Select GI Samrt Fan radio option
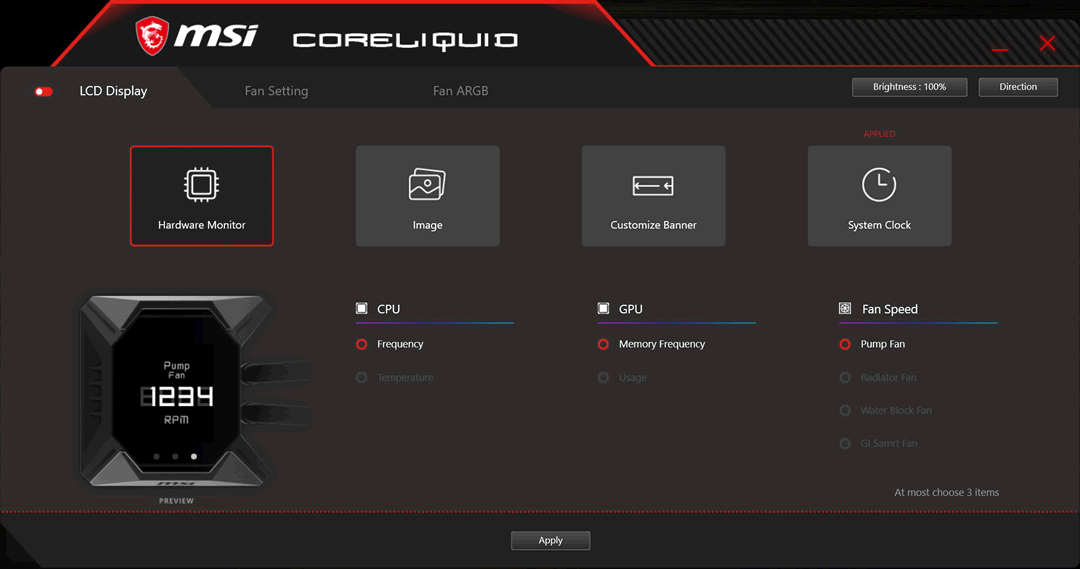The width and height of the screenshot is (1080, 569). pos(845,444)
